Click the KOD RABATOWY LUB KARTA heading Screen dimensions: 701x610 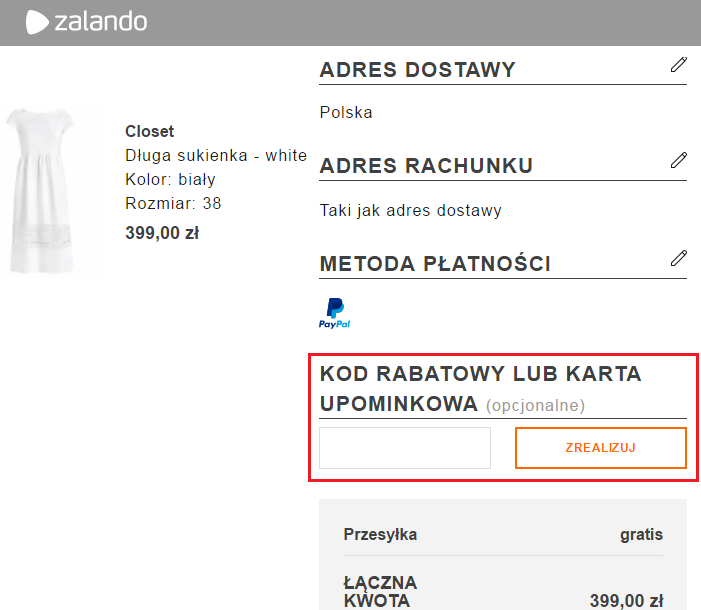pyautogui.click(x=480, y=374)
